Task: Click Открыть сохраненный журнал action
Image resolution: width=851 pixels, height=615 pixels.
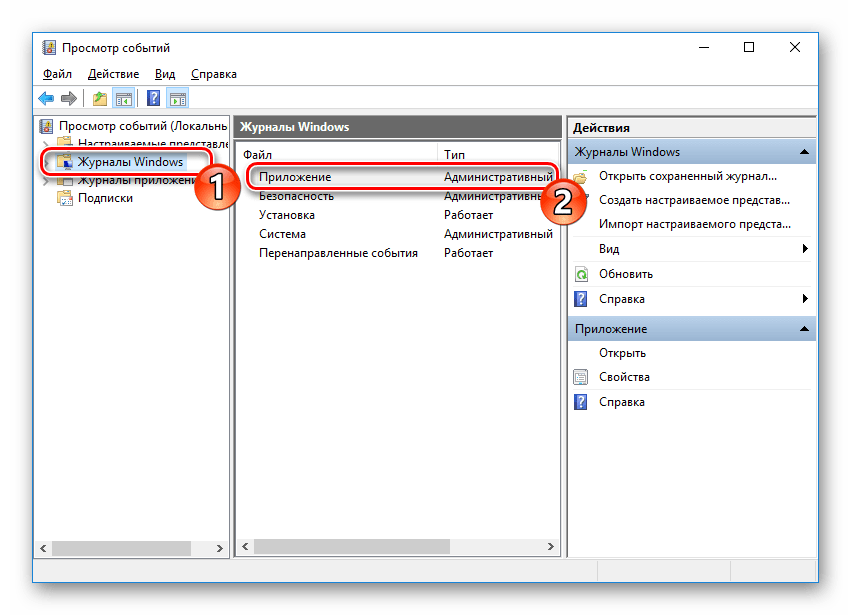Action: [x=687, y=176]
